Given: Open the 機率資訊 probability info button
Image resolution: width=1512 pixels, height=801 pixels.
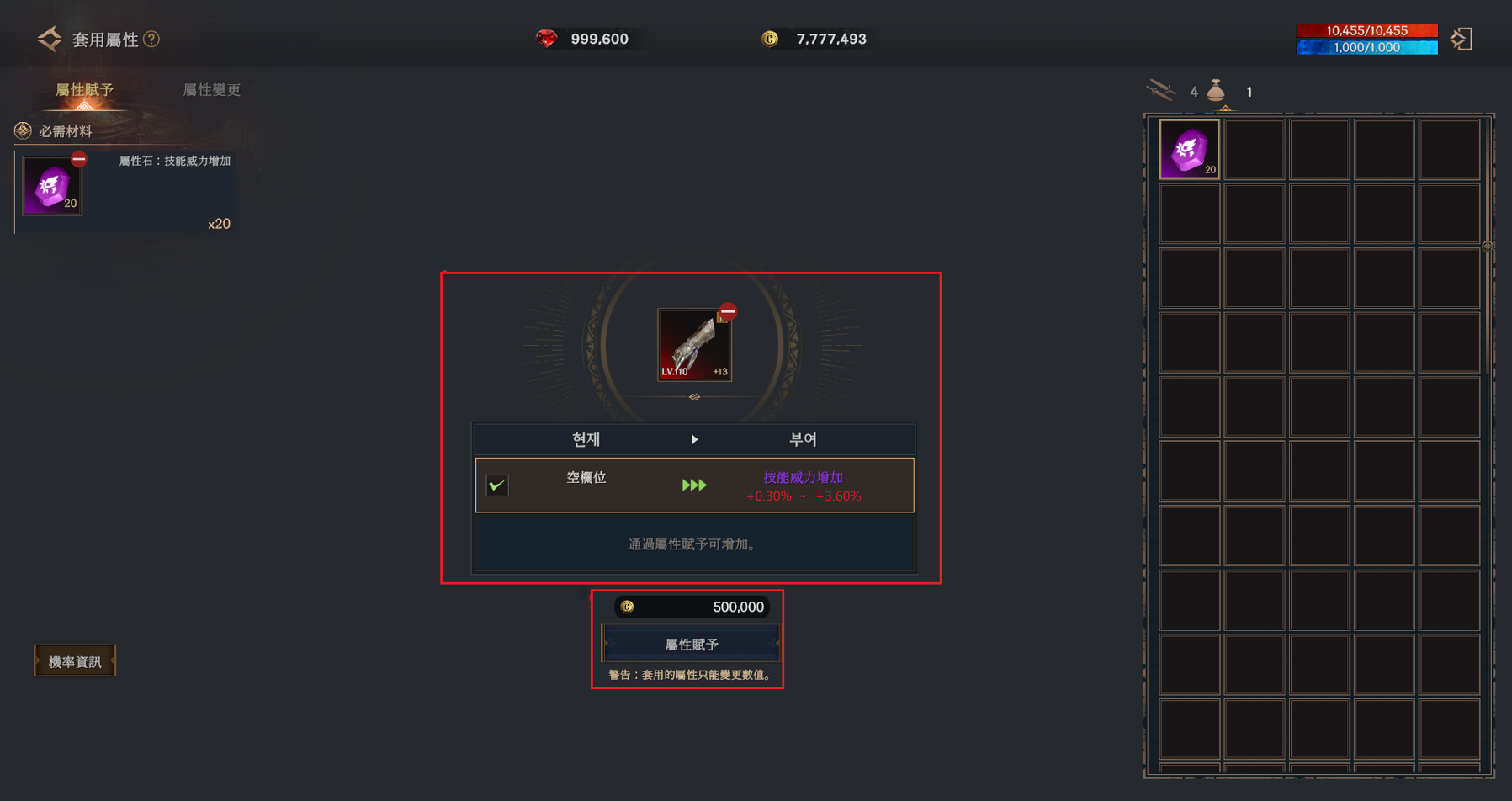Looking at the screenshot, I should [75, 661].
